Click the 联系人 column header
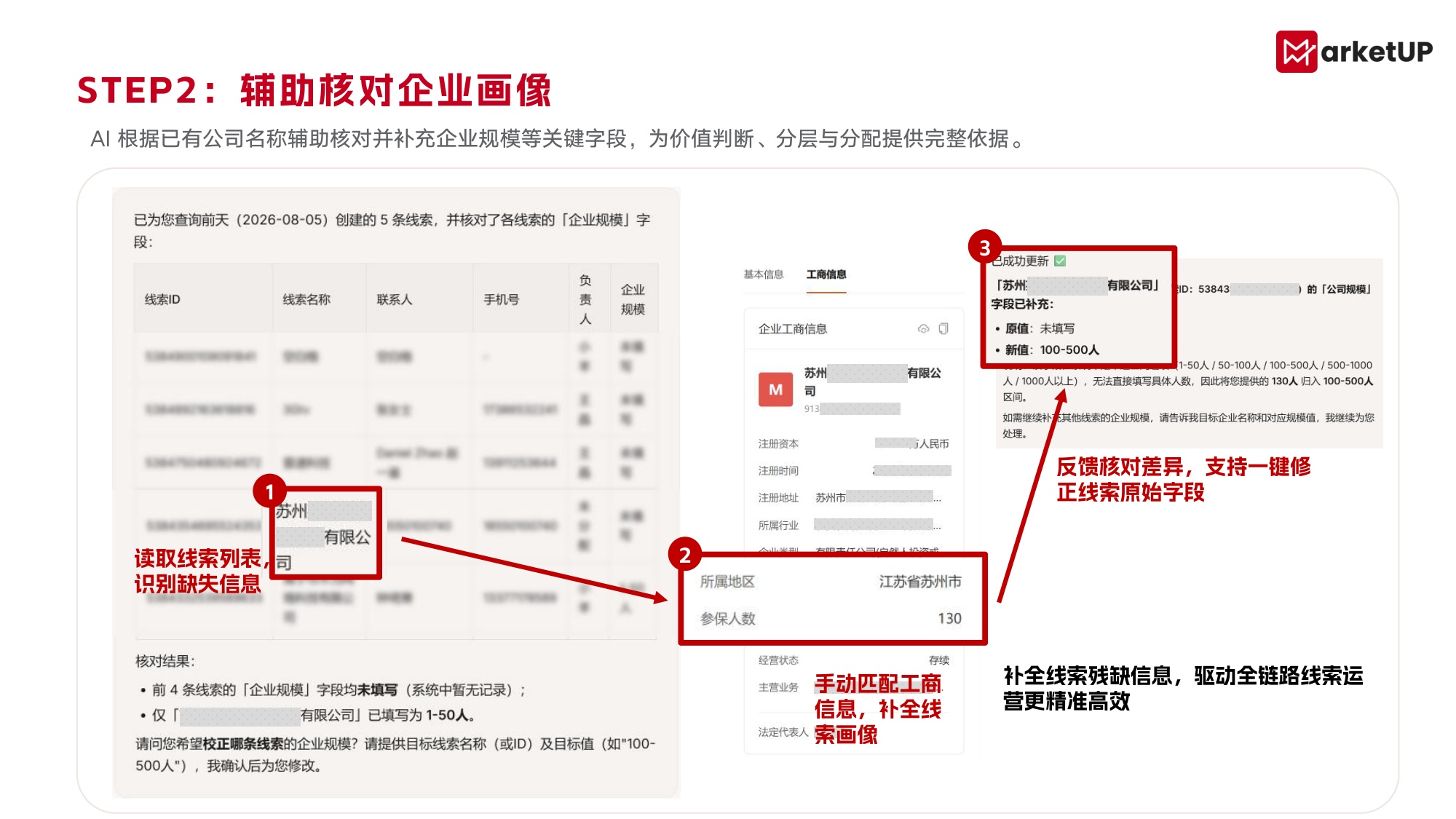Viewport: 1456px width, 819px height. [x=395, y=299]
